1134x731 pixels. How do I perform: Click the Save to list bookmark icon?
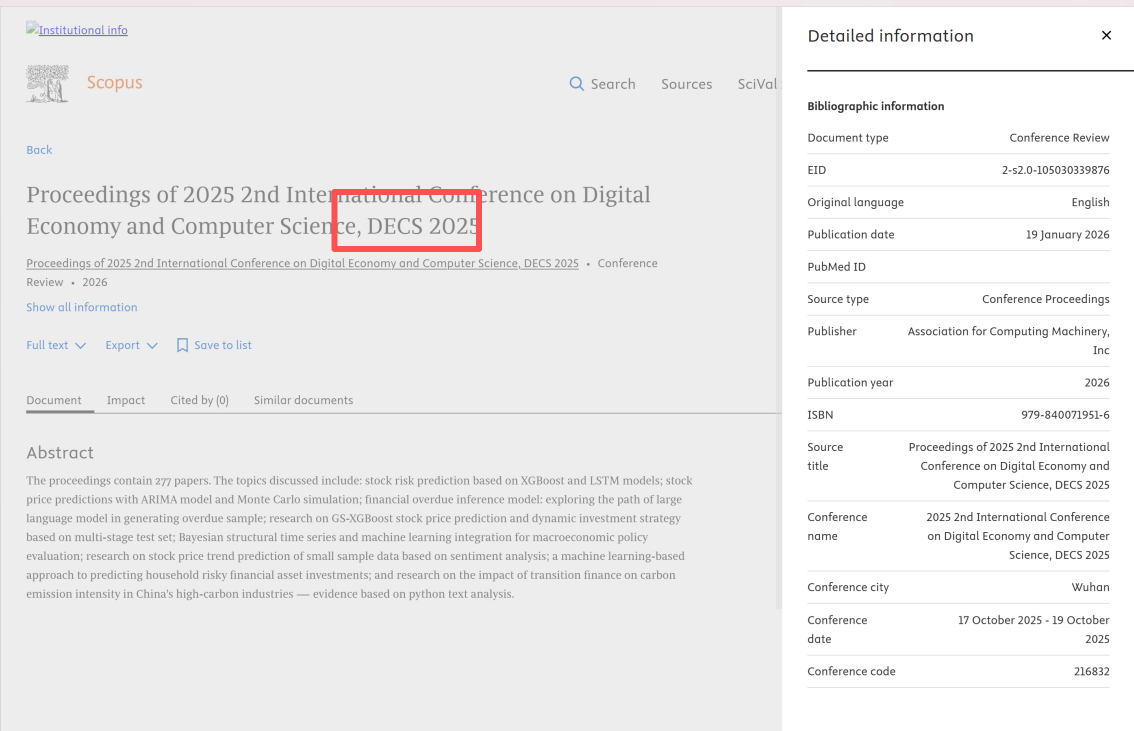[x=182, y=345]
